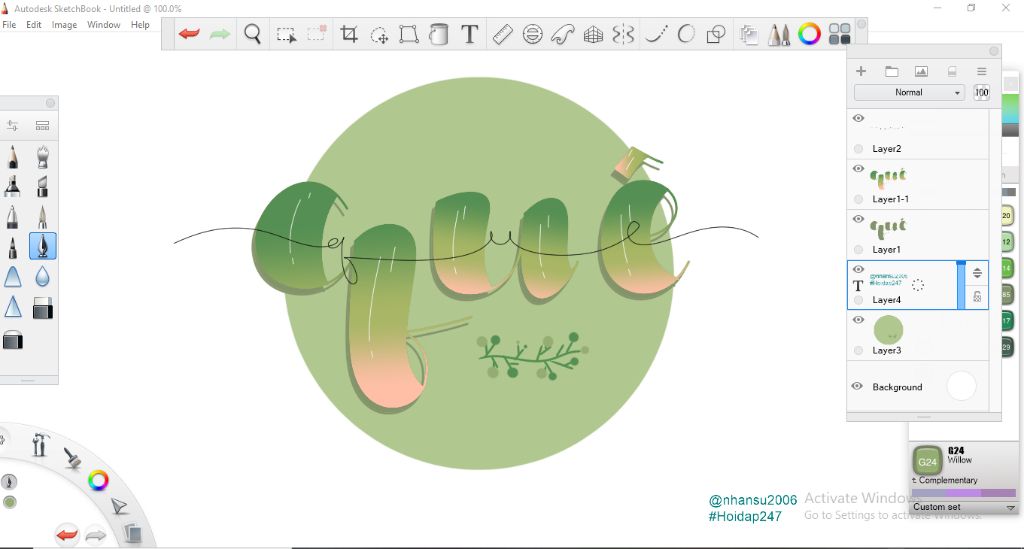Hide Layer1 with its eye icon
Screen dimensions: 1024x549
859,219
